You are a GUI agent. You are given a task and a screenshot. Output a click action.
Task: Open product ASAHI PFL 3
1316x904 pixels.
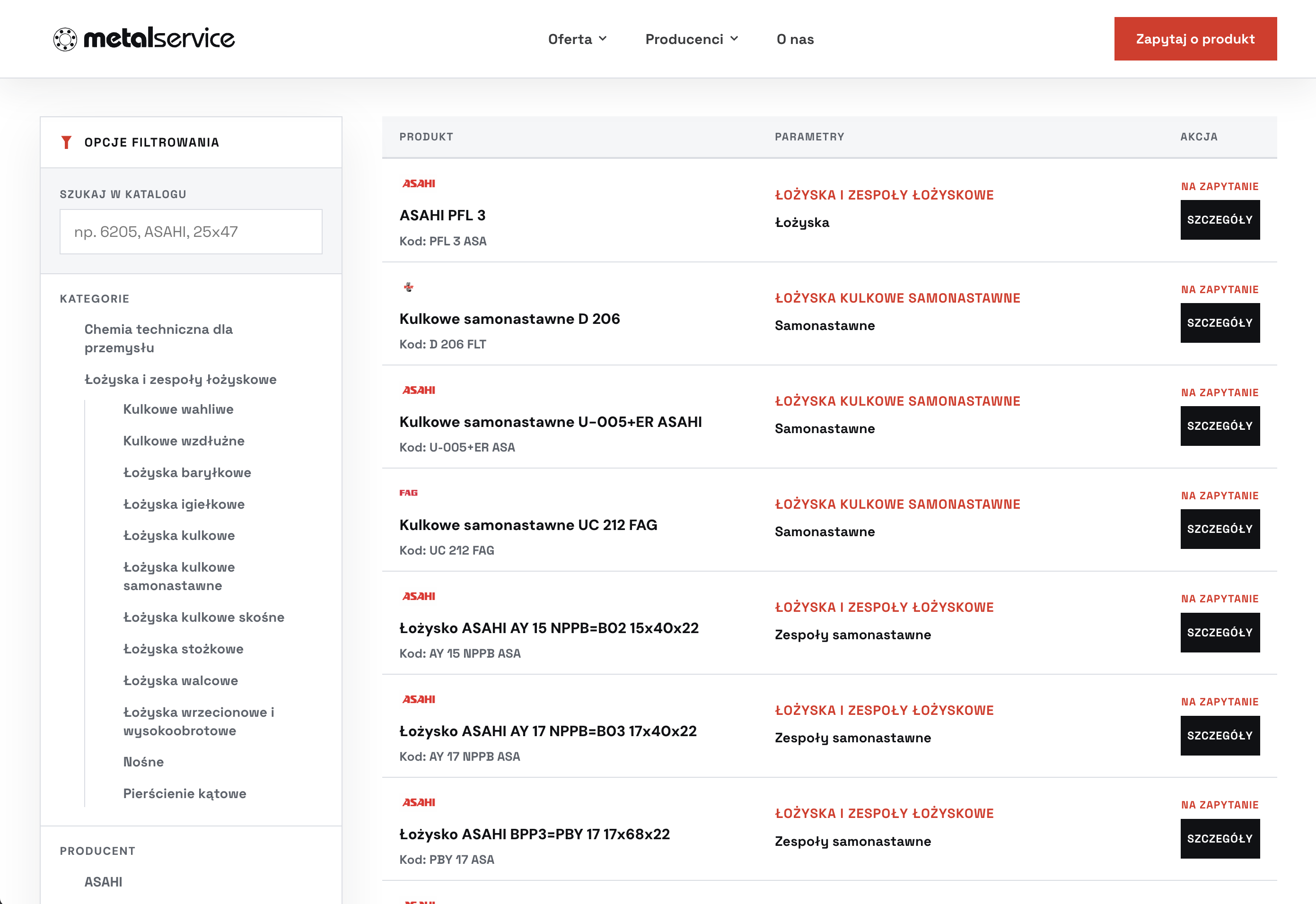443,215
